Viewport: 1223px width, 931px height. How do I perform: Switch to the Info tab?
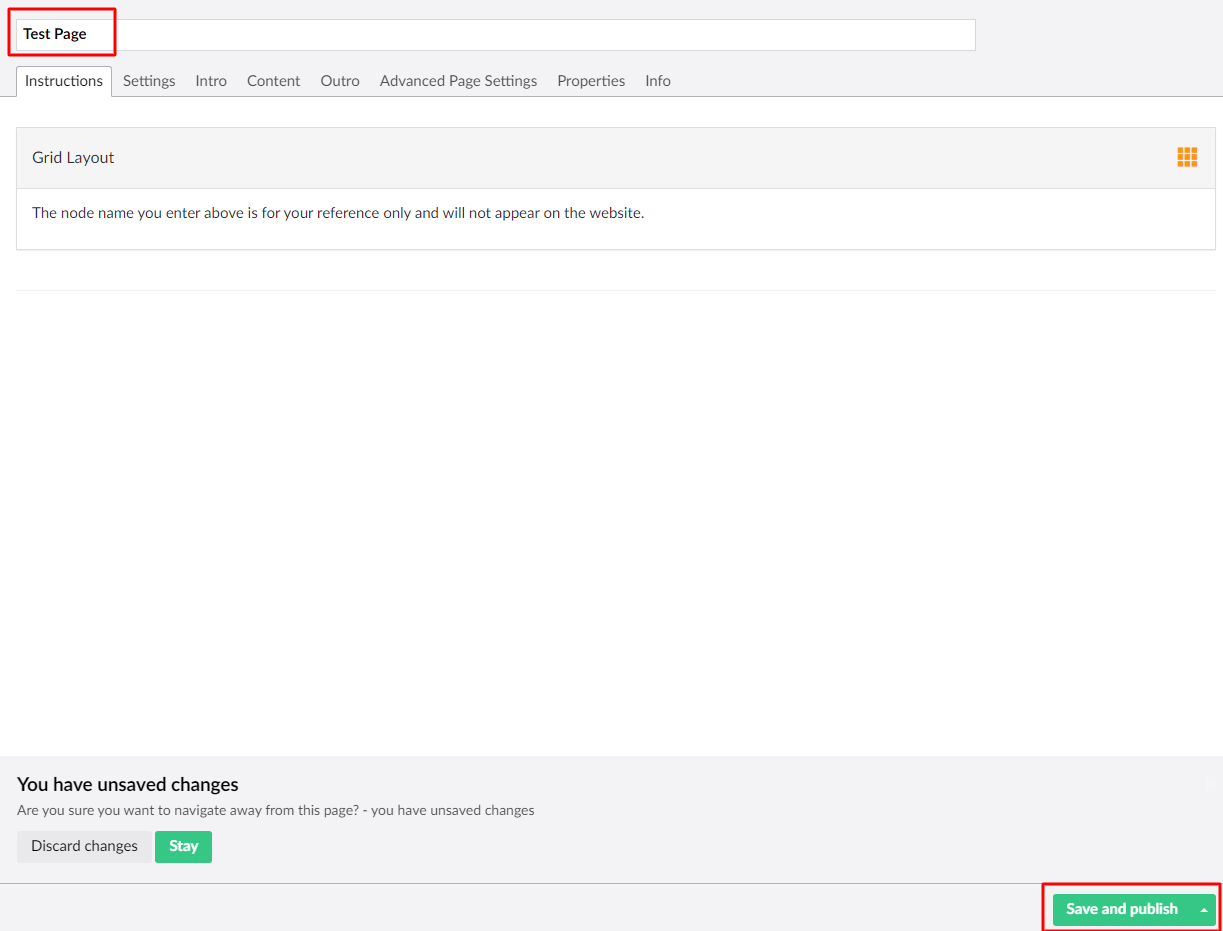658,81
